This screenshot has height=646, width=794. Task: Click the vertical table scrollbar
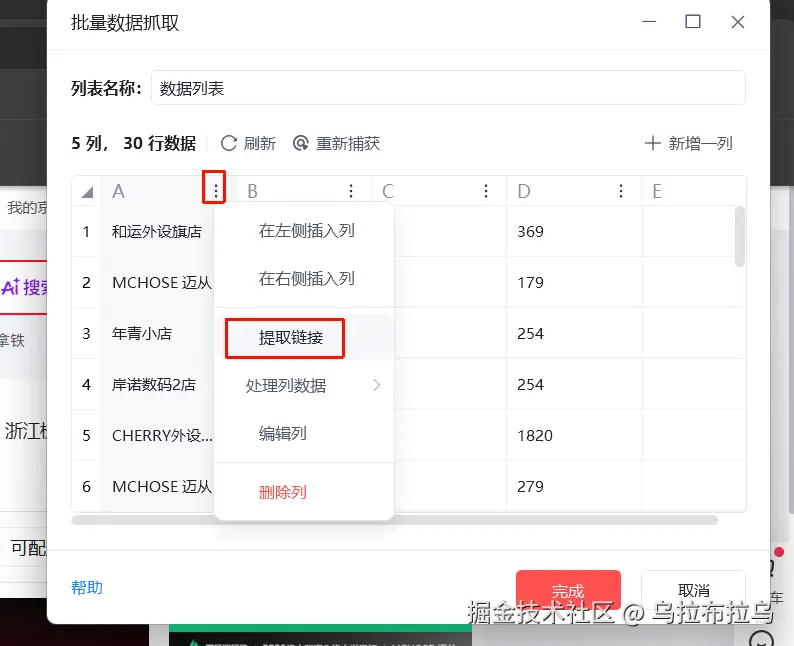coord(740,236)
